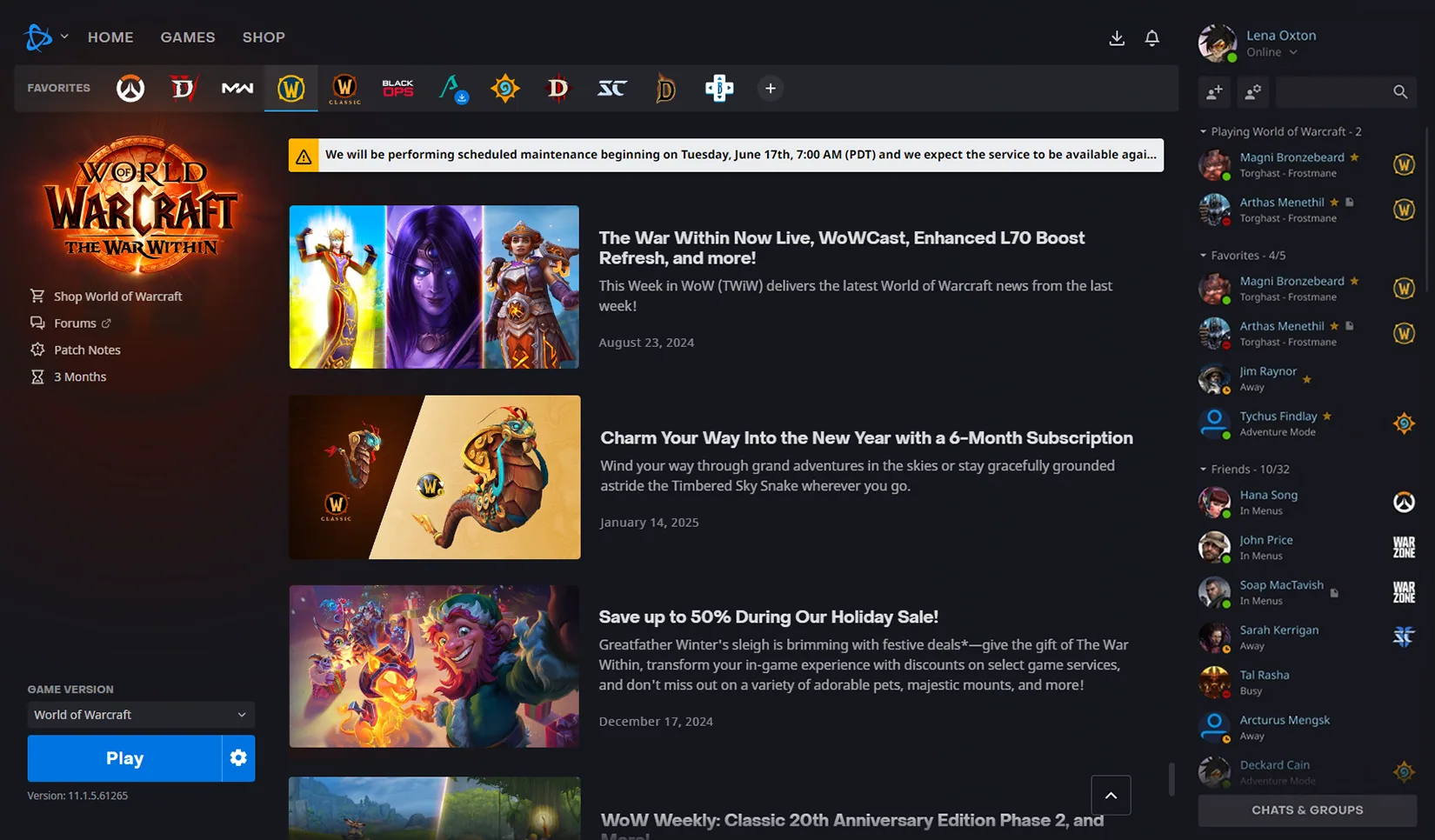Switch to the GAMES tab
Image resolution: width=1435 pixels, height=840 pixels.
coord(188,37)
